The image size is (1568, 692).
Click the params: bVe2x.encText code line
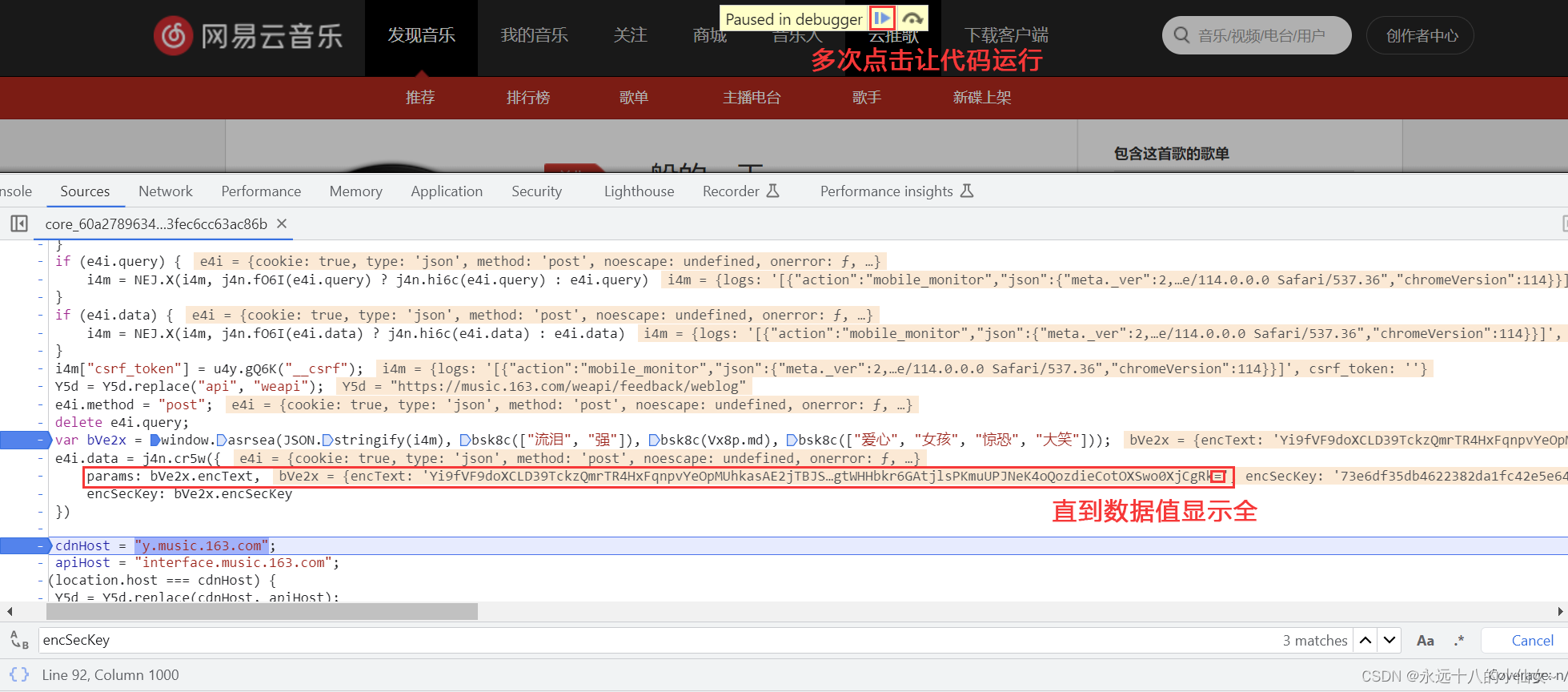(x=173, y=476)
